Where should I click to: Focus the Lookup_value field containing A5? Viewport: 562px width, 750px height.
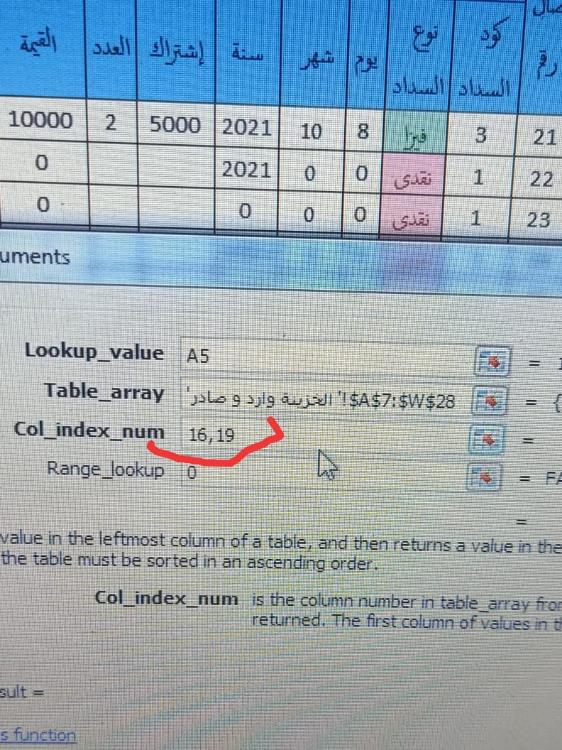327,355
